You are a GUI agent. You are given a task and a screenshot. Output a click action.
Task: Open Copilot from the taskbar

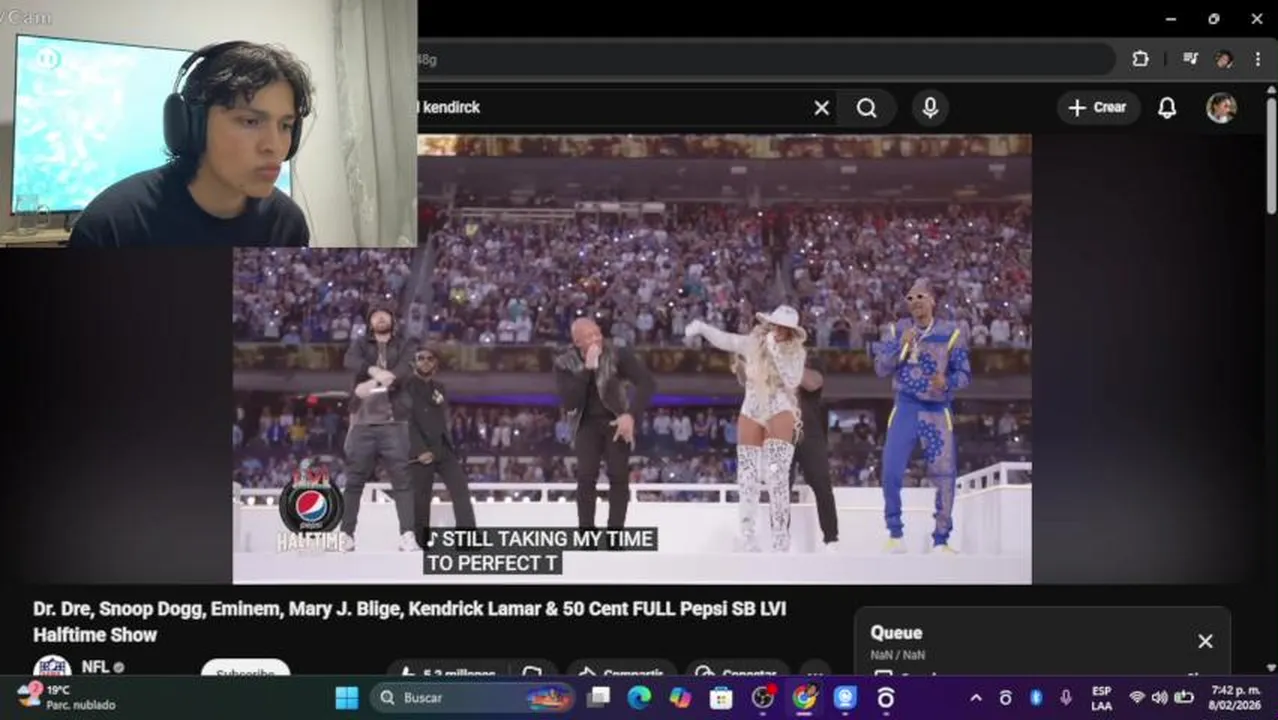680,698
